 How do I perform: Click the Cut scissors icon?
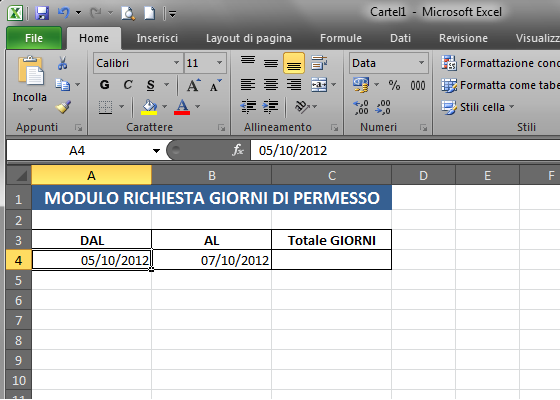62,63
